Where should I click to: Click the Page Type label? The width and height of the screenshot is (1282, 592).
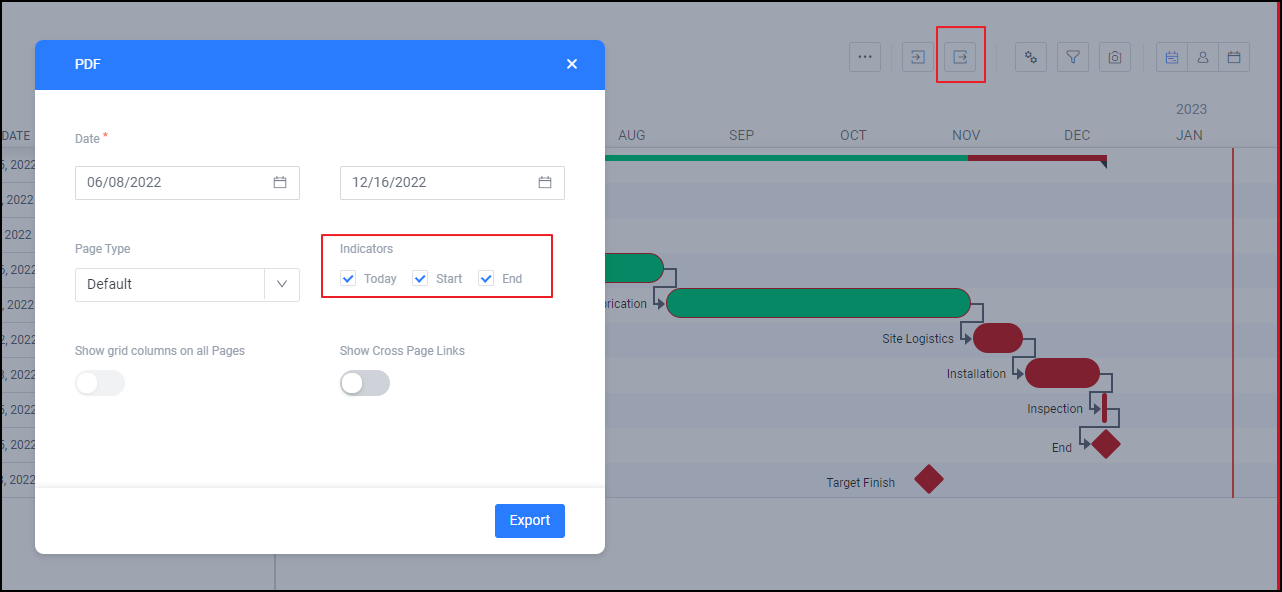click(103, 249)
